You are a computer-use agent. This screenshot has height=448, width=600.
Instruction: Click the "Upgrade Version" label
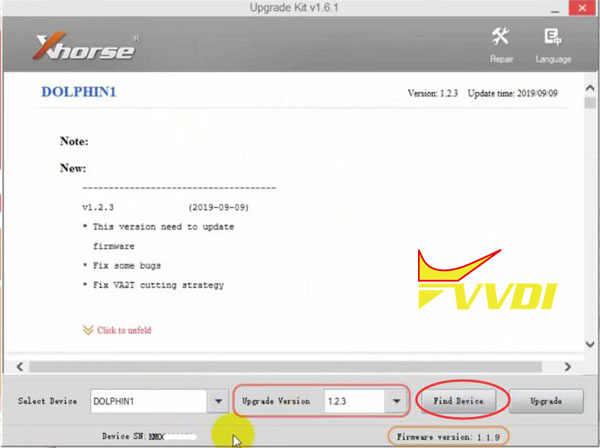pos(276,401)
